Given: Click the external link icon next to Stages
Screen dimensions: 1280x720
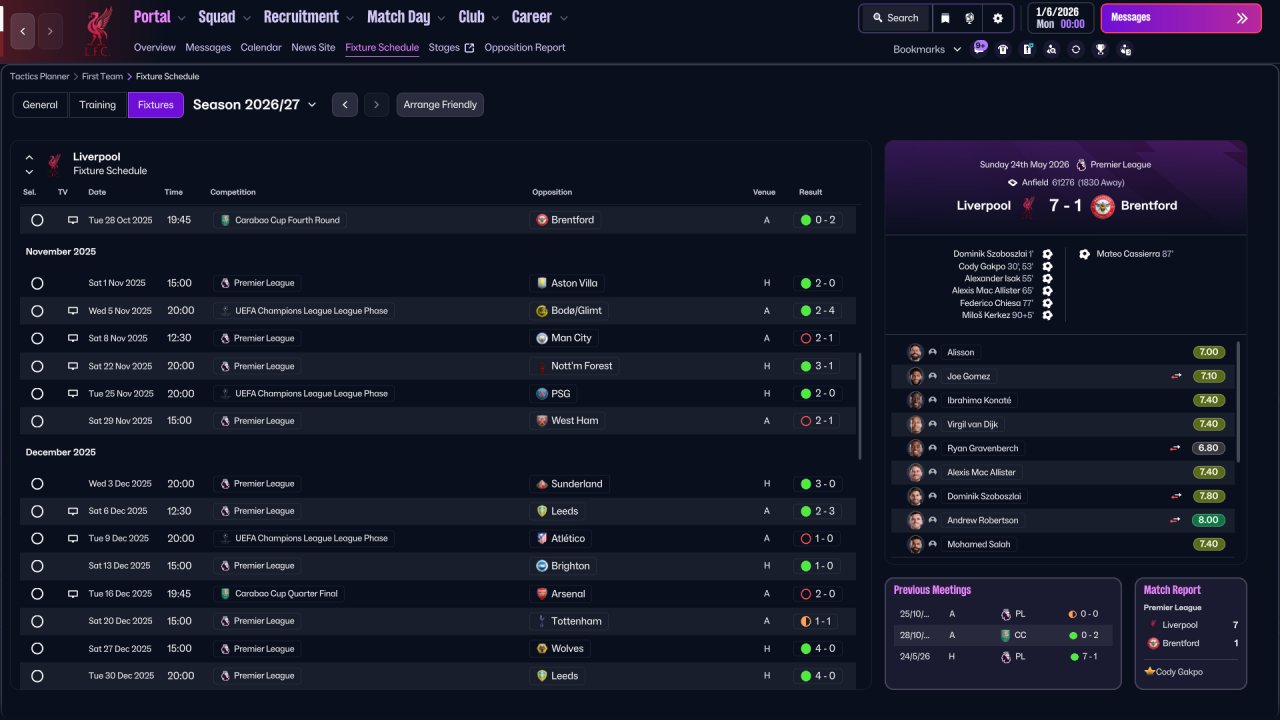Looking at the screenshot, I should (470, 48).
